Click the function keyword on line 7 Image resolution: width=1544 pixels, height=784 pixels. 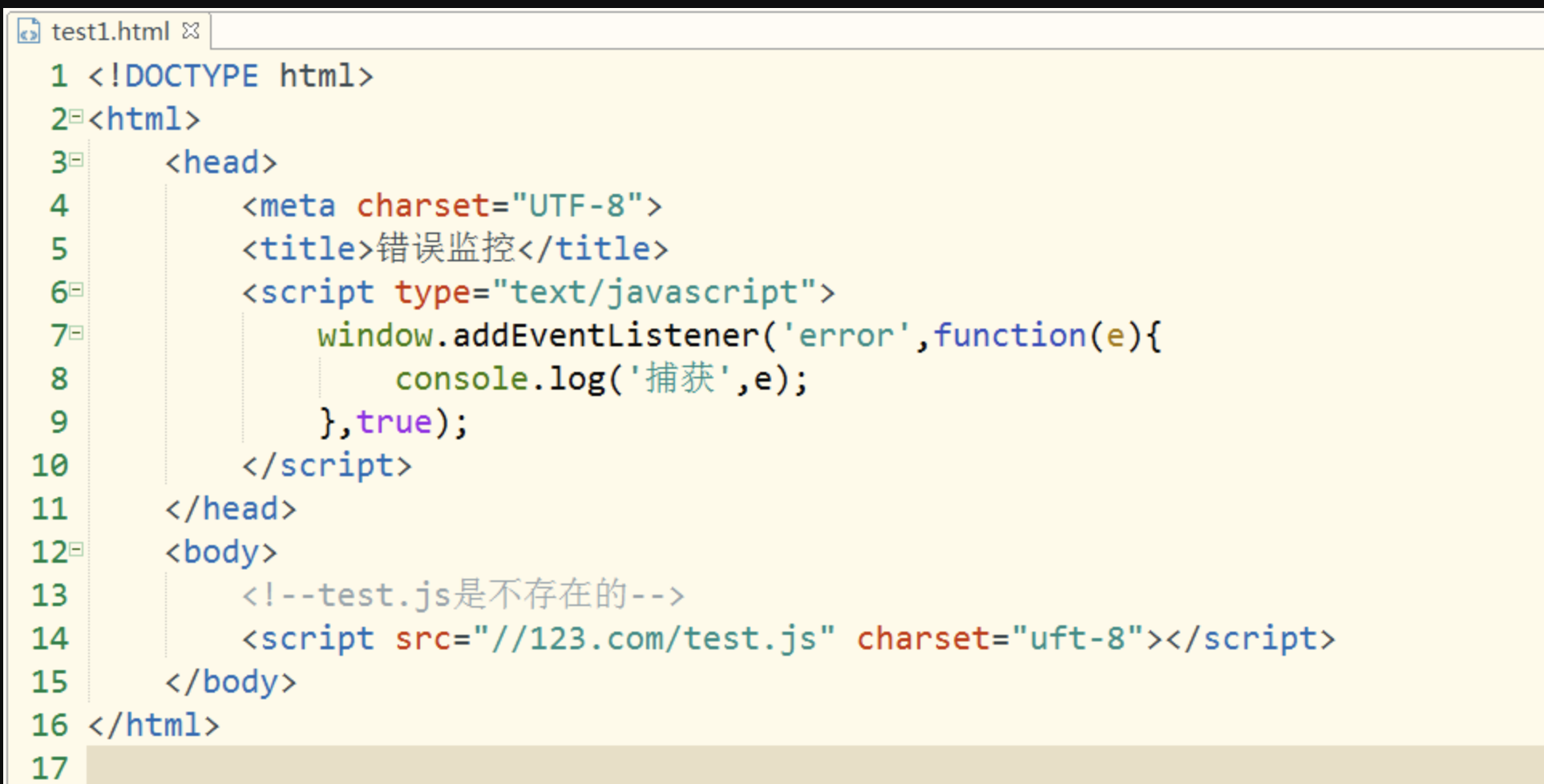tap(1009, 336)
